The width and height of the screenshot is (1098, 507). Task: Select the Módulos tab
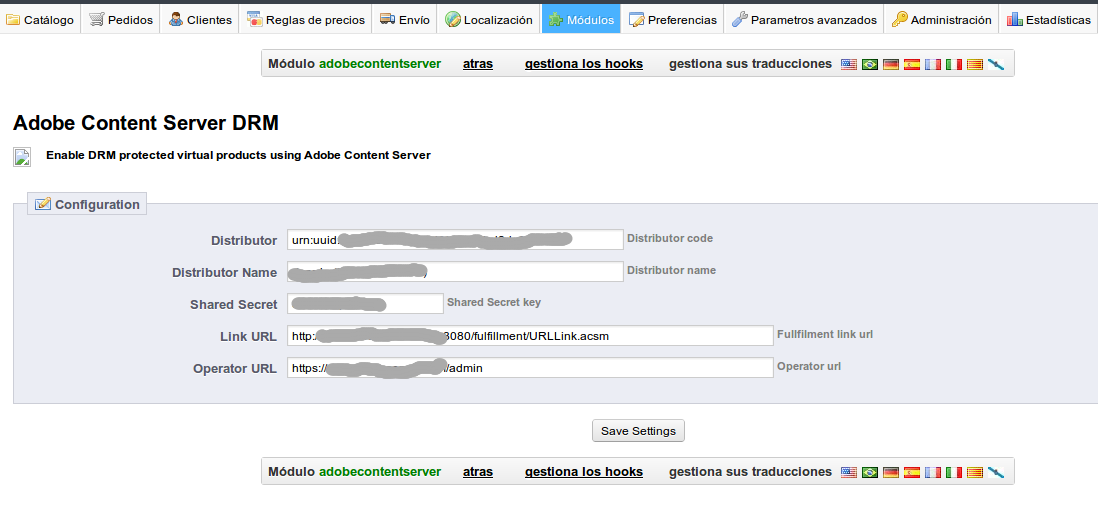(x=581, y=20)
